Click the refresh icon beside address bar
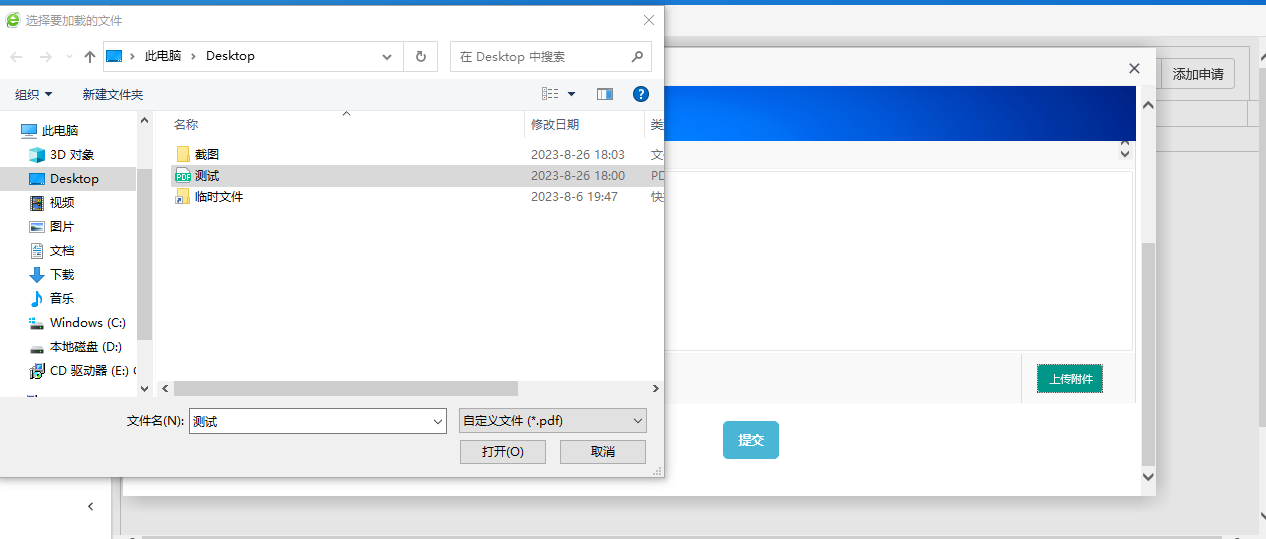This screenshot has width=1266, height=539. click(x=420, y=57)
